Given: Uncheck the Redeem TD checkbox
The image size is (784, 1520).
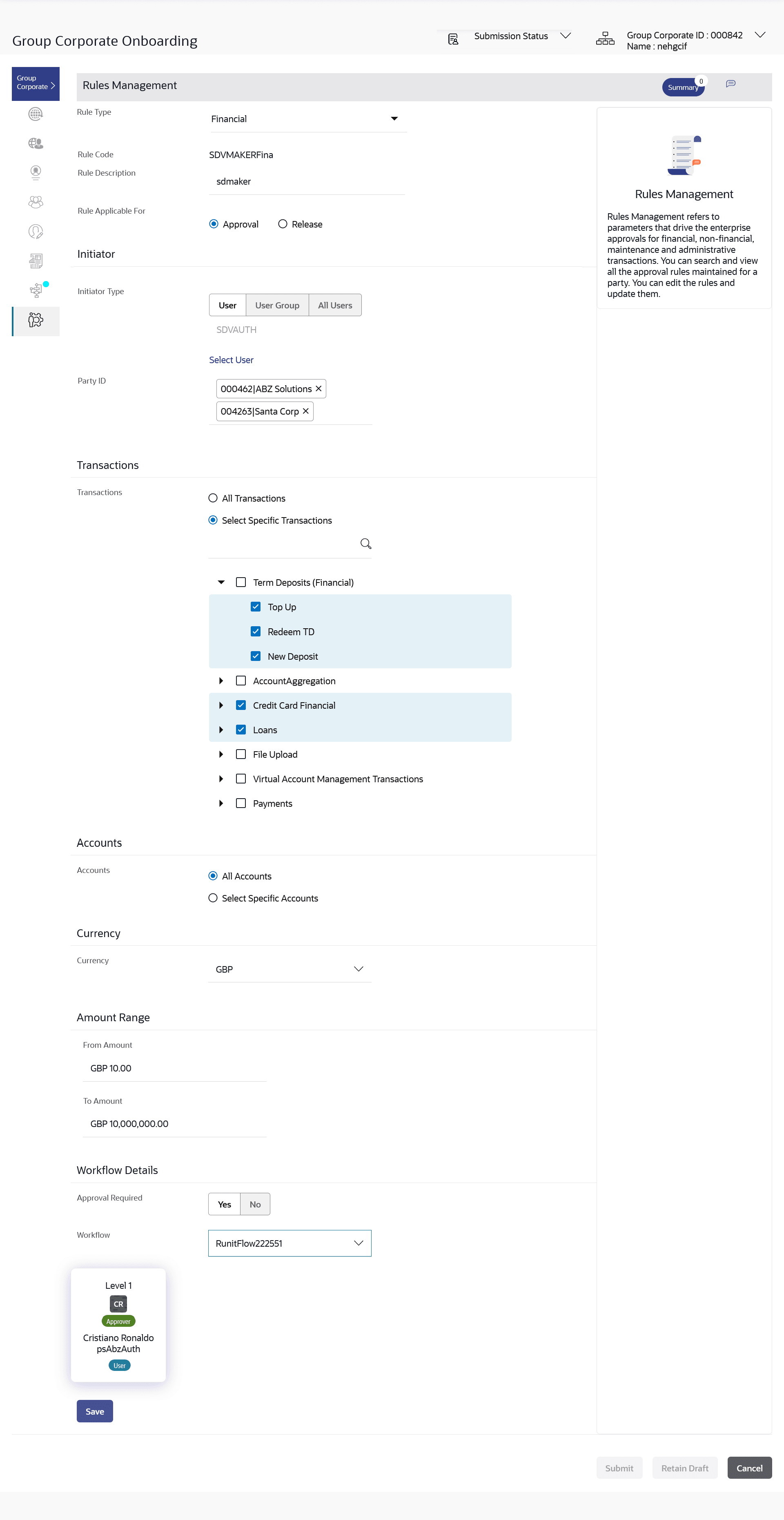Looking at the screenshot, I should (x=256, y=632).
